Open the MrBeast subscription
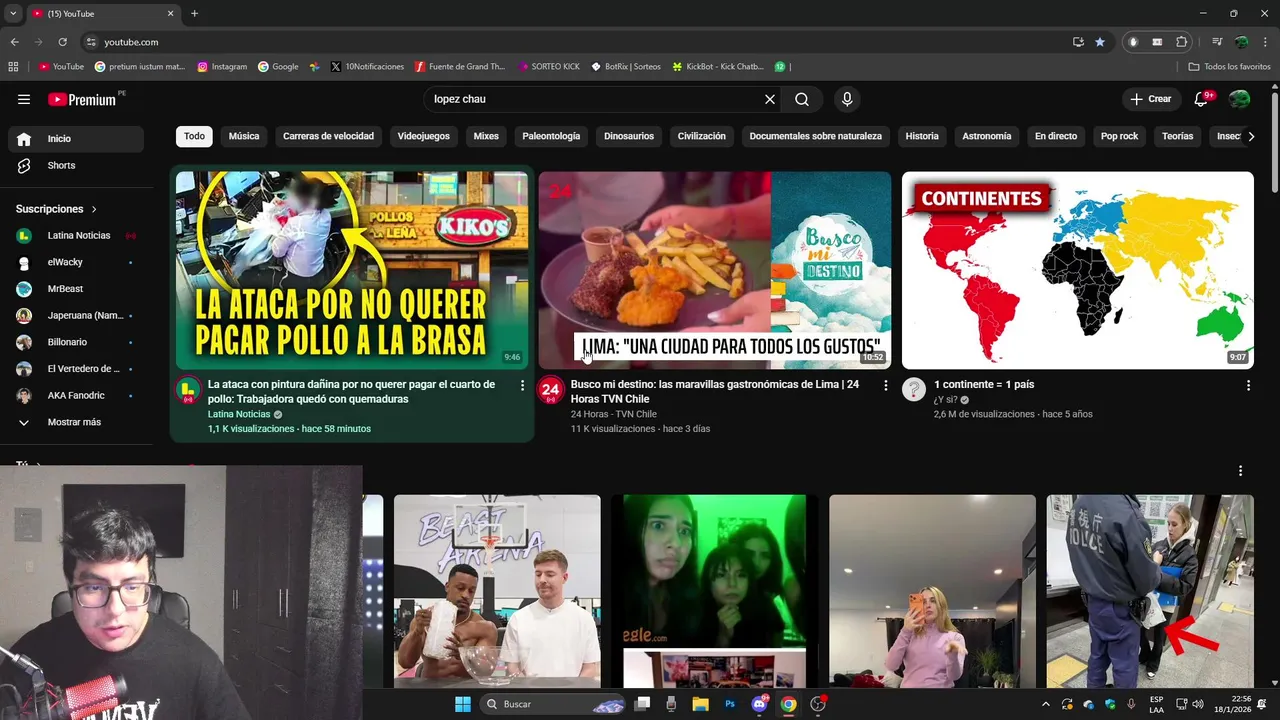This screenshot has width=1280, height=720. [76, 289]
